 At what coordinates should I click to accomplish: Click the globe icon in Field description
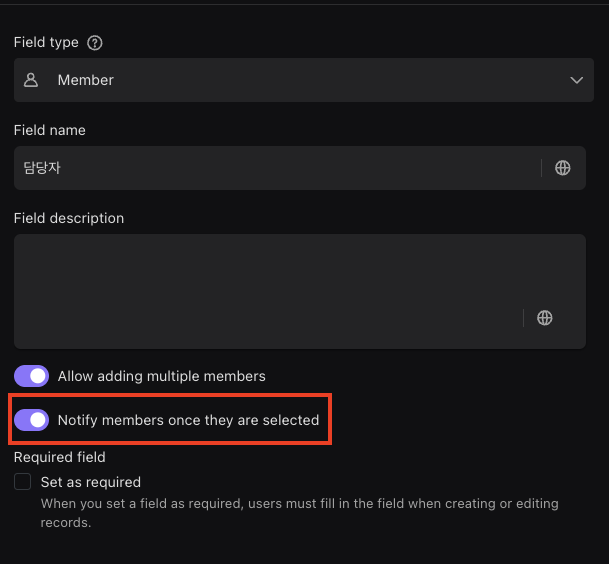tap(545, 318)
